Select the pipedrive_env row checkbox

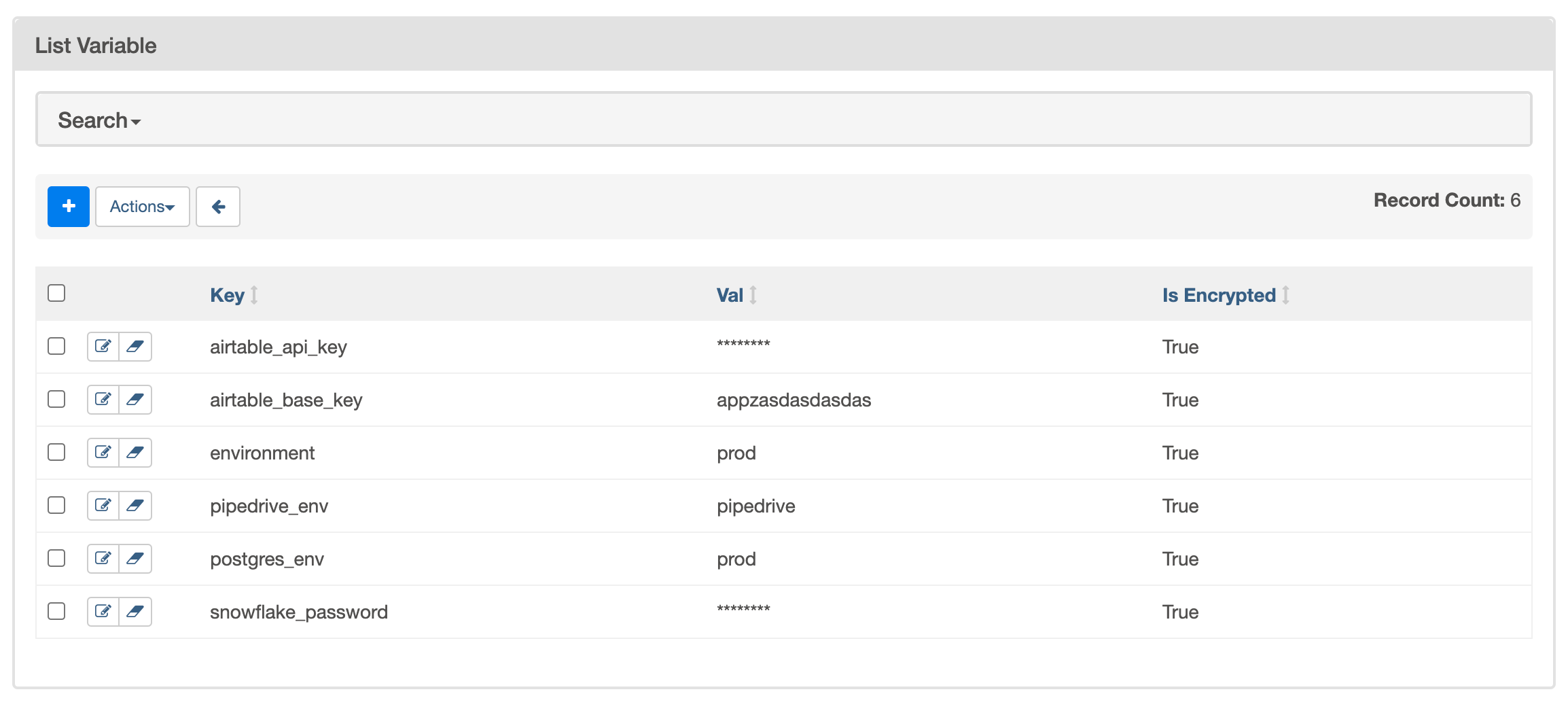56,505
